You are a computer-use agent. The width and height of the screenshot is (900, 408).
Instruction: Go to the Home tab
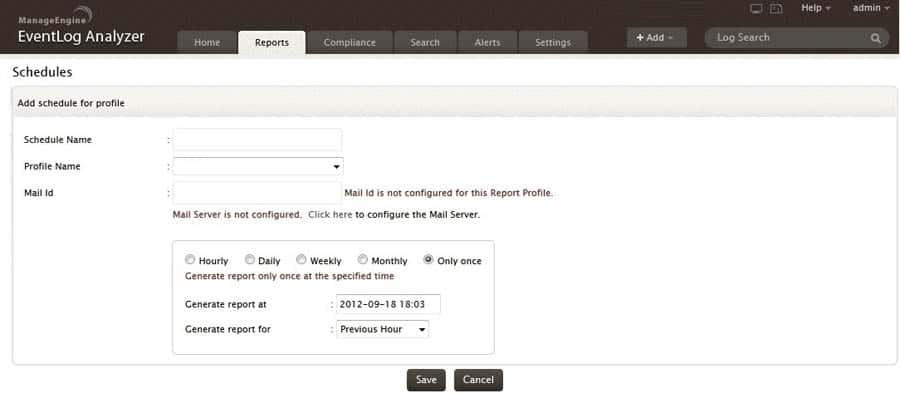207,42
